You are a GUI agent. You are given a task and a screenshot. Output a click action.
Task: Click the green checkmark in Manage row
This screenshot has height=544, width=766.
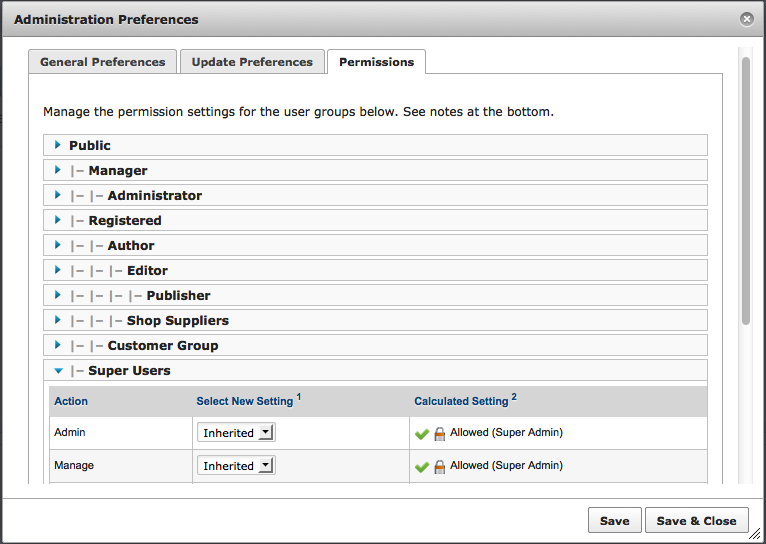tap(422, 466)
